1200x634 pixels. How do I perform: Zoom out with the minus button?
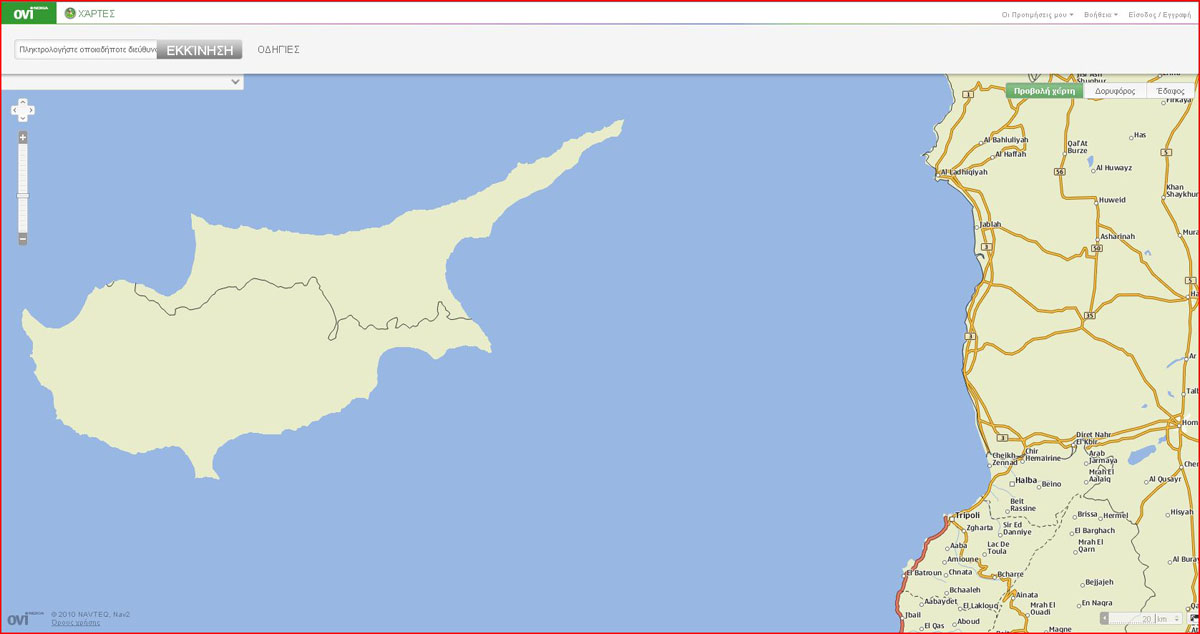pos(23,239)
